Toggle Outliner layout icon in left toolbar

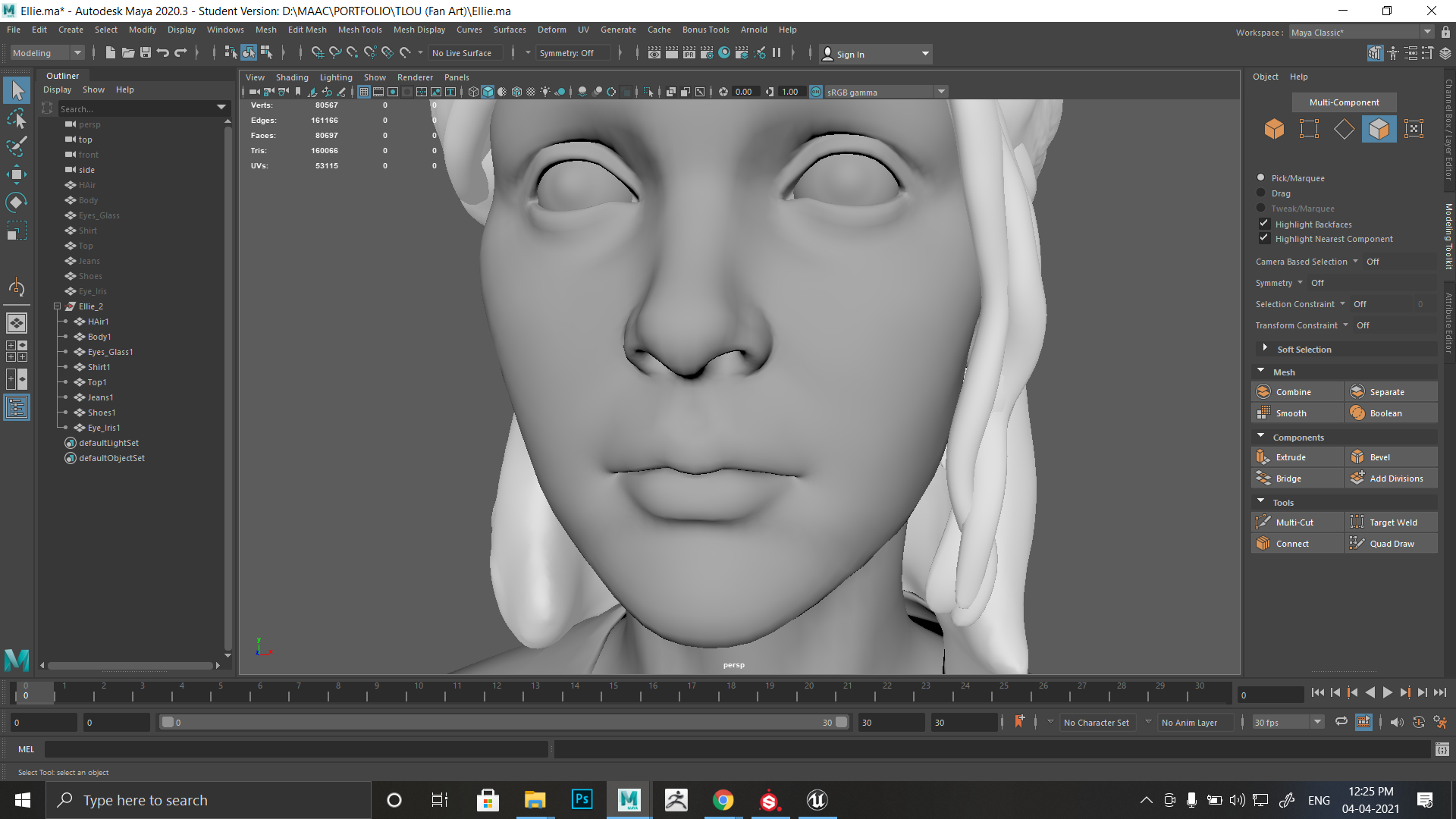(17, 408)
